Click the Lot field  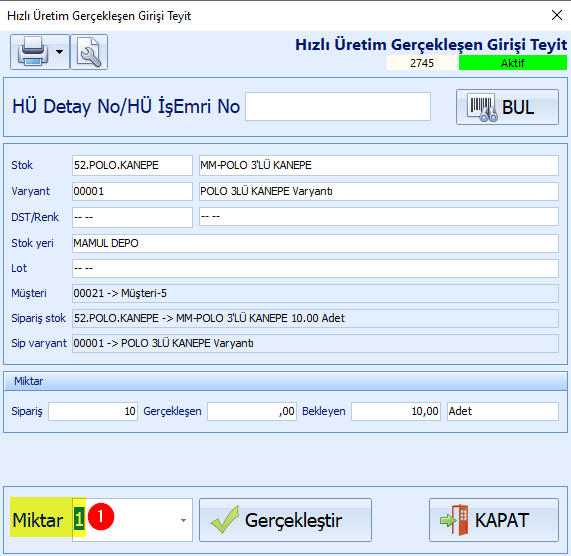(315, 268)
